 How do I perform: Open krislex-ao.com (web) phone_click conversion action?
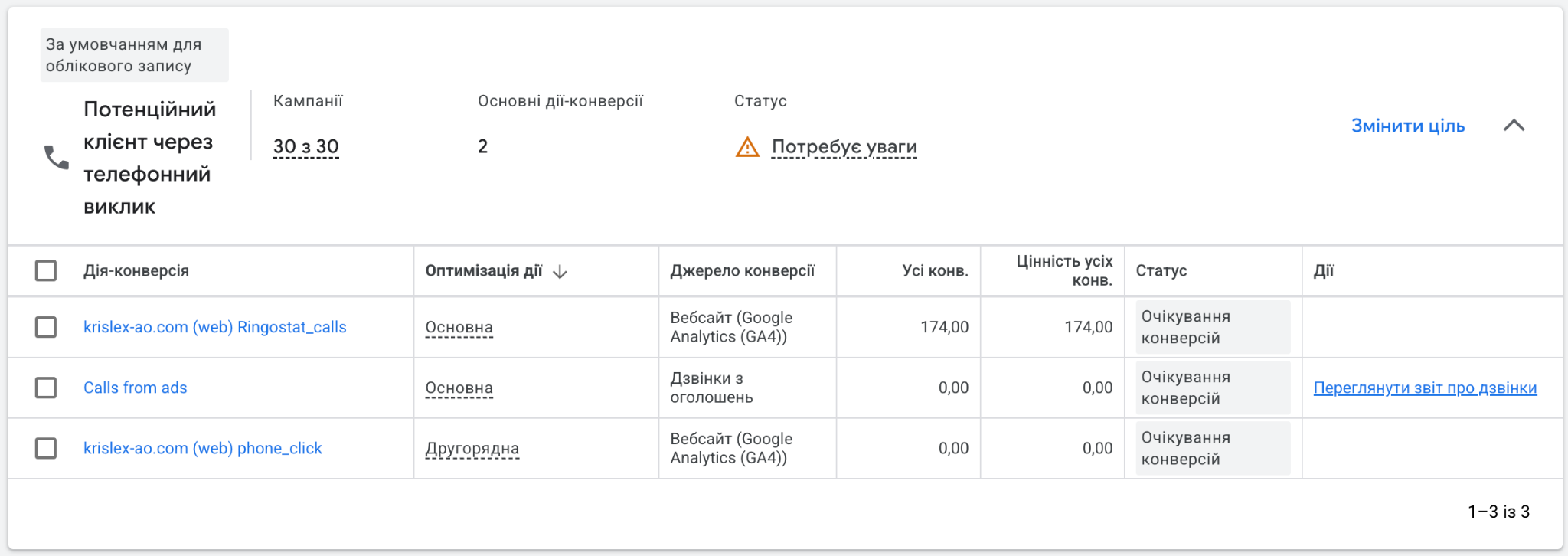click(x=203, y=448)
